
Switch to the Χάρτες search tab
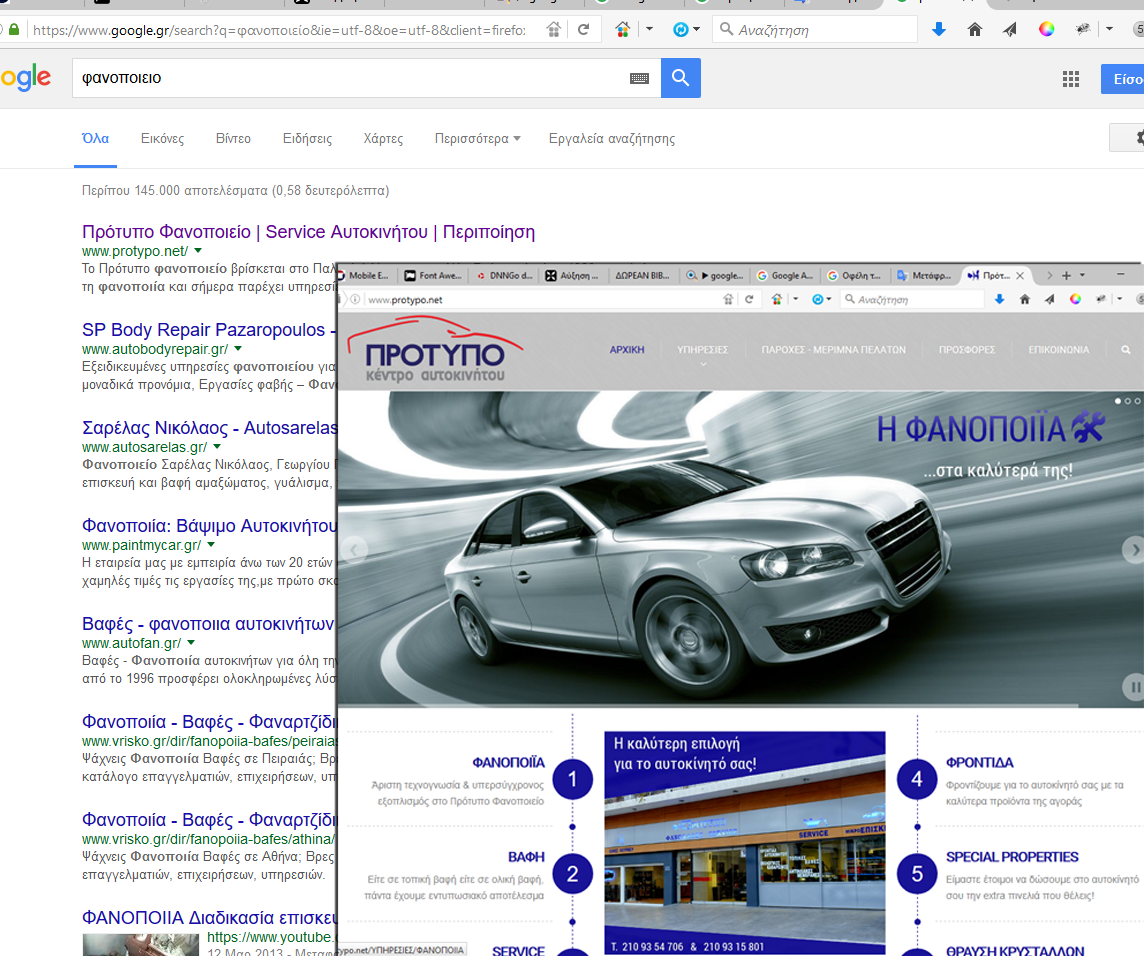pyautogui.click(x=383, y=139)
